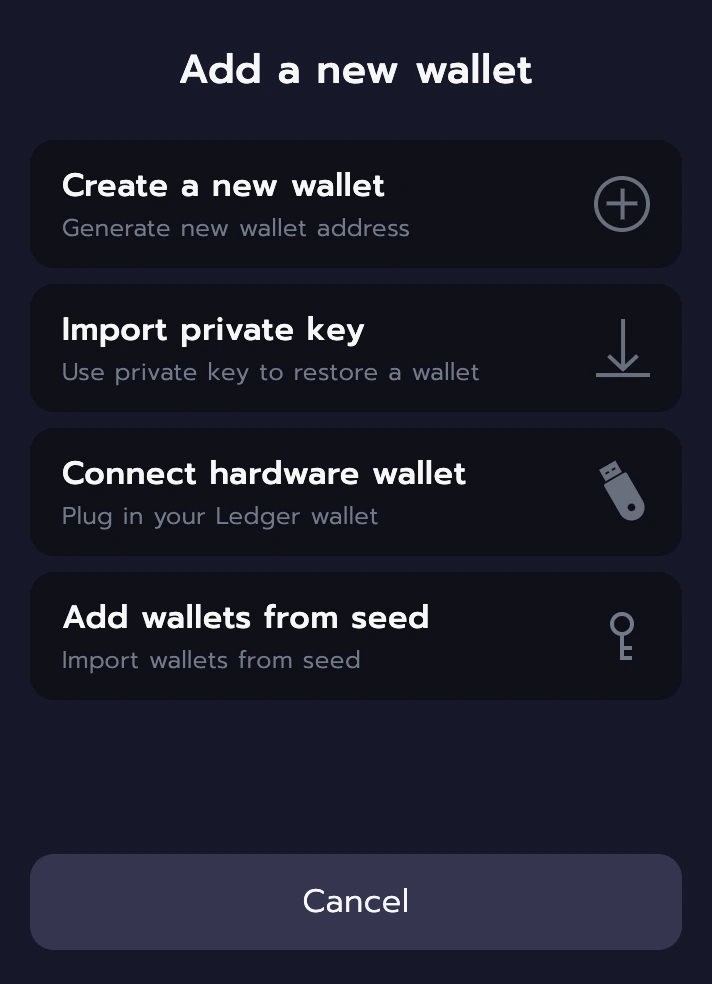The image size is (712, 984).
Task: Click the text Generate new wallet address
Action: (x=235, y=228)
